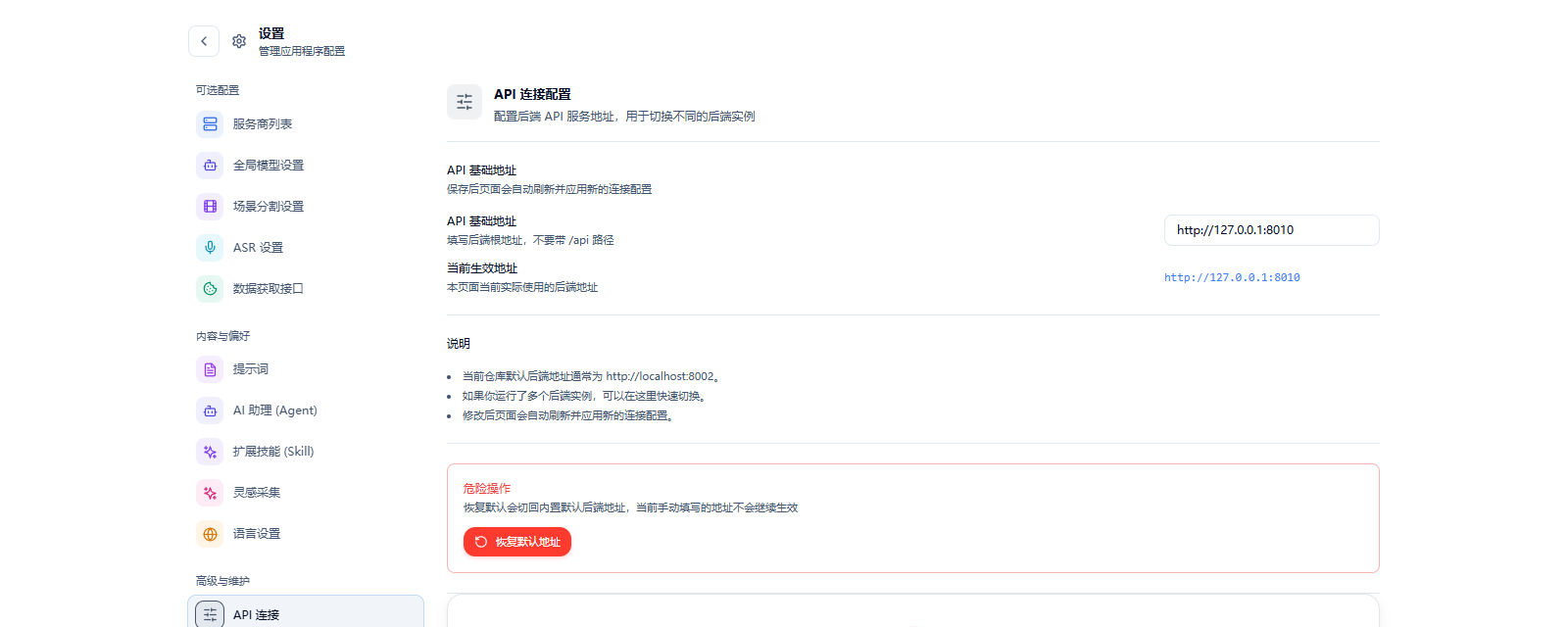The height and width of the screenshot is (627, 1568).
Task: Click the AI 助理 (Agent) robot icon
Action: [210, 410]
